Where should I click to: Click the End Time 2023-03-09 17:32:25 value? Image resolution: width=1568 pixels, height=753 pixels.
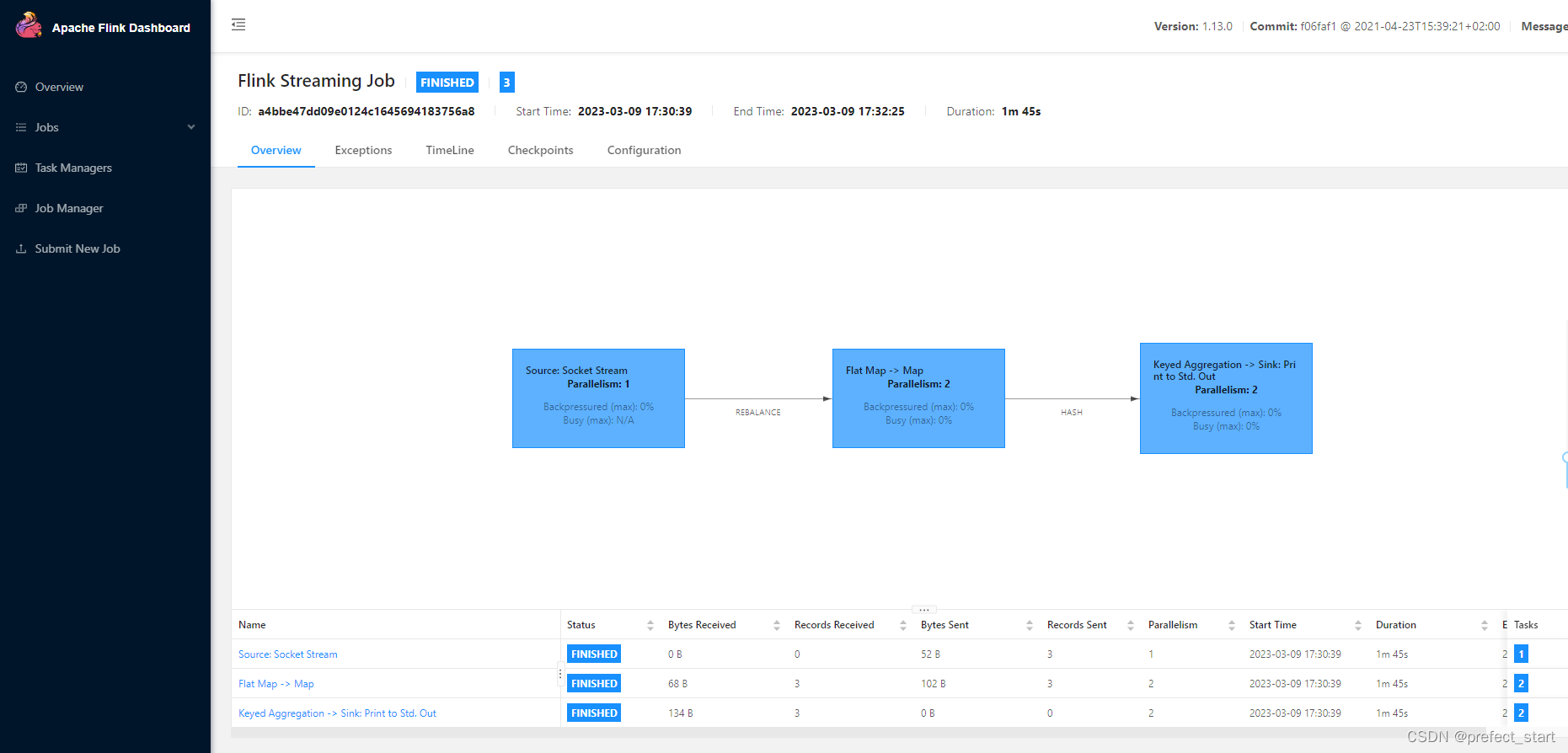tap(848, 111)
